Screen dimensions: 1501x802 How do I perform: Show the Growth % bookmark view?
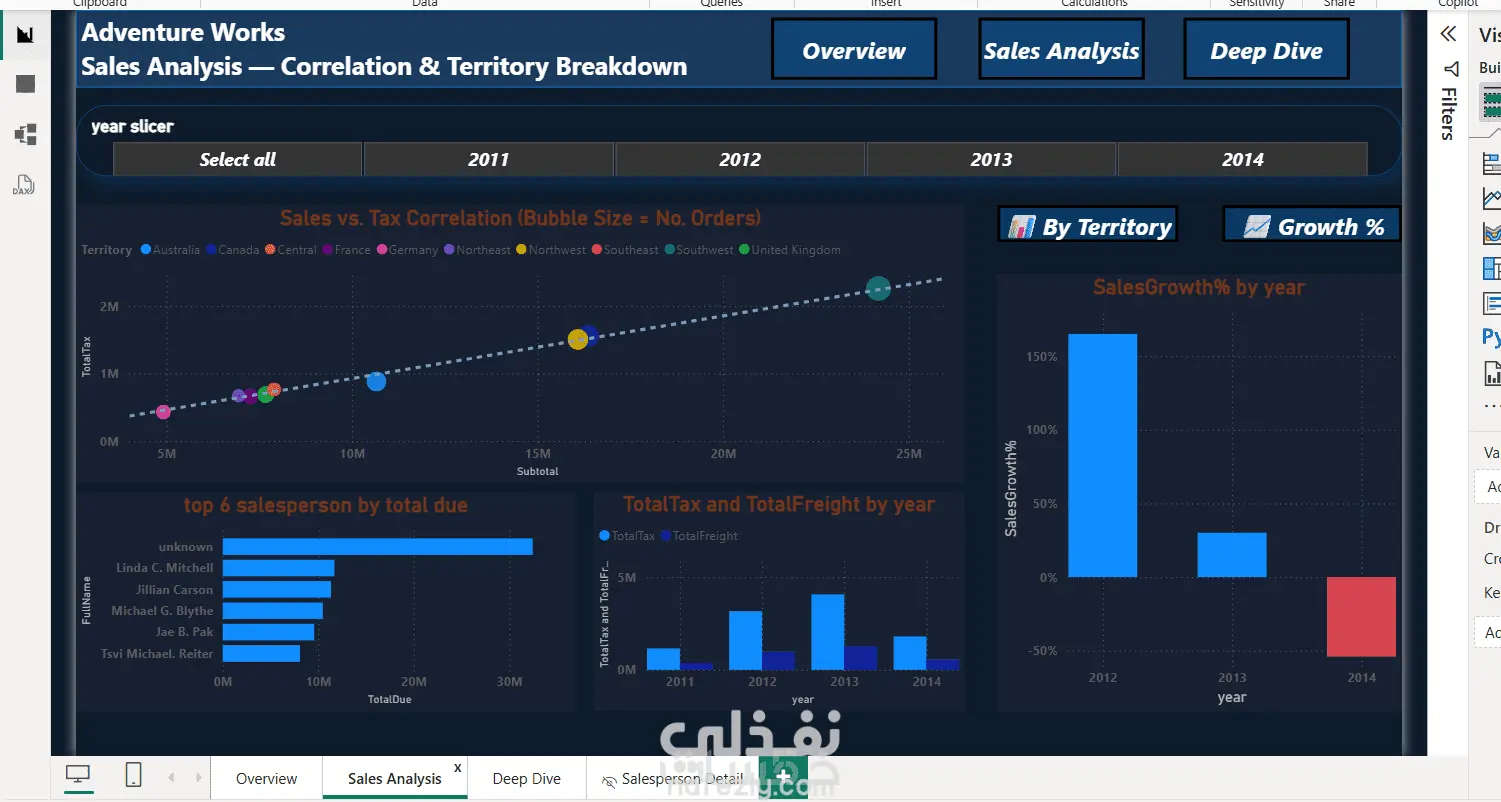point(1312,226)
